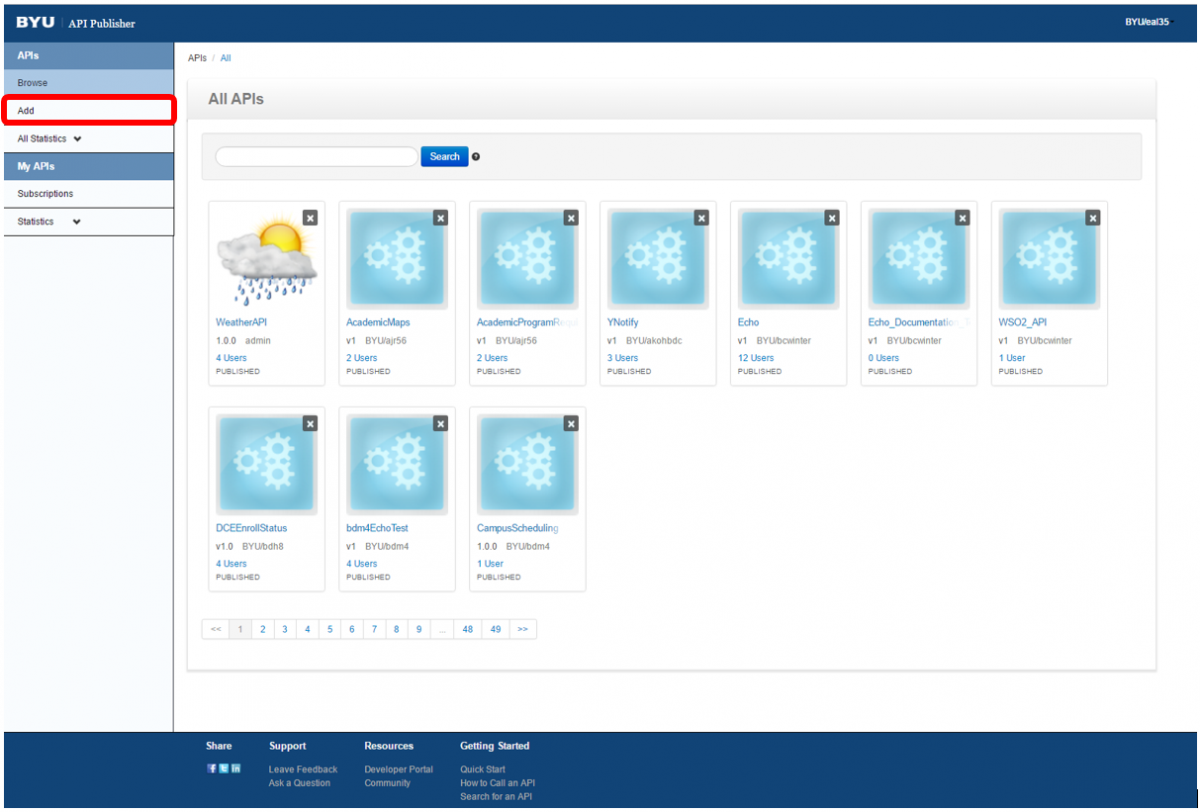This screenshot has height=812, width=1200.
Task: Open the Echo name link
Action: 748,322
